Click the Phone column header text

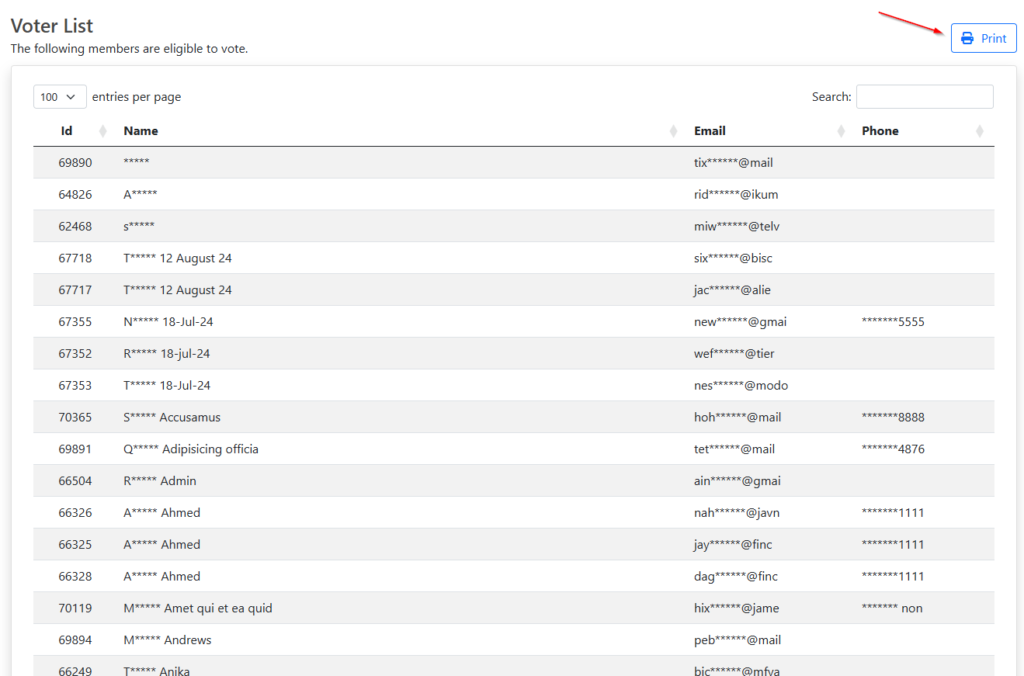[880, 131]
